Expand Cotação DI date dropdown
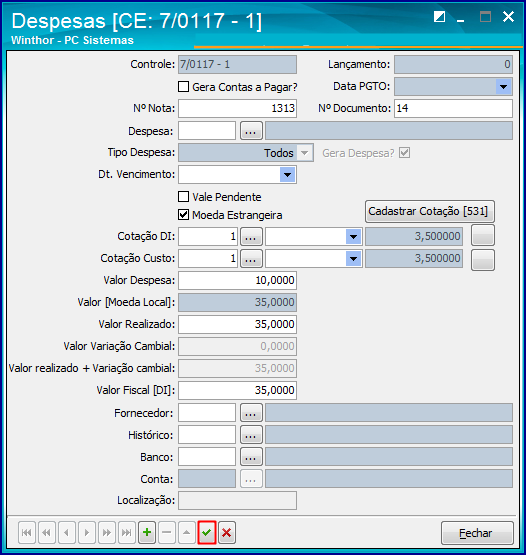This screenshot has width=526, height=555. coord(353,236)
